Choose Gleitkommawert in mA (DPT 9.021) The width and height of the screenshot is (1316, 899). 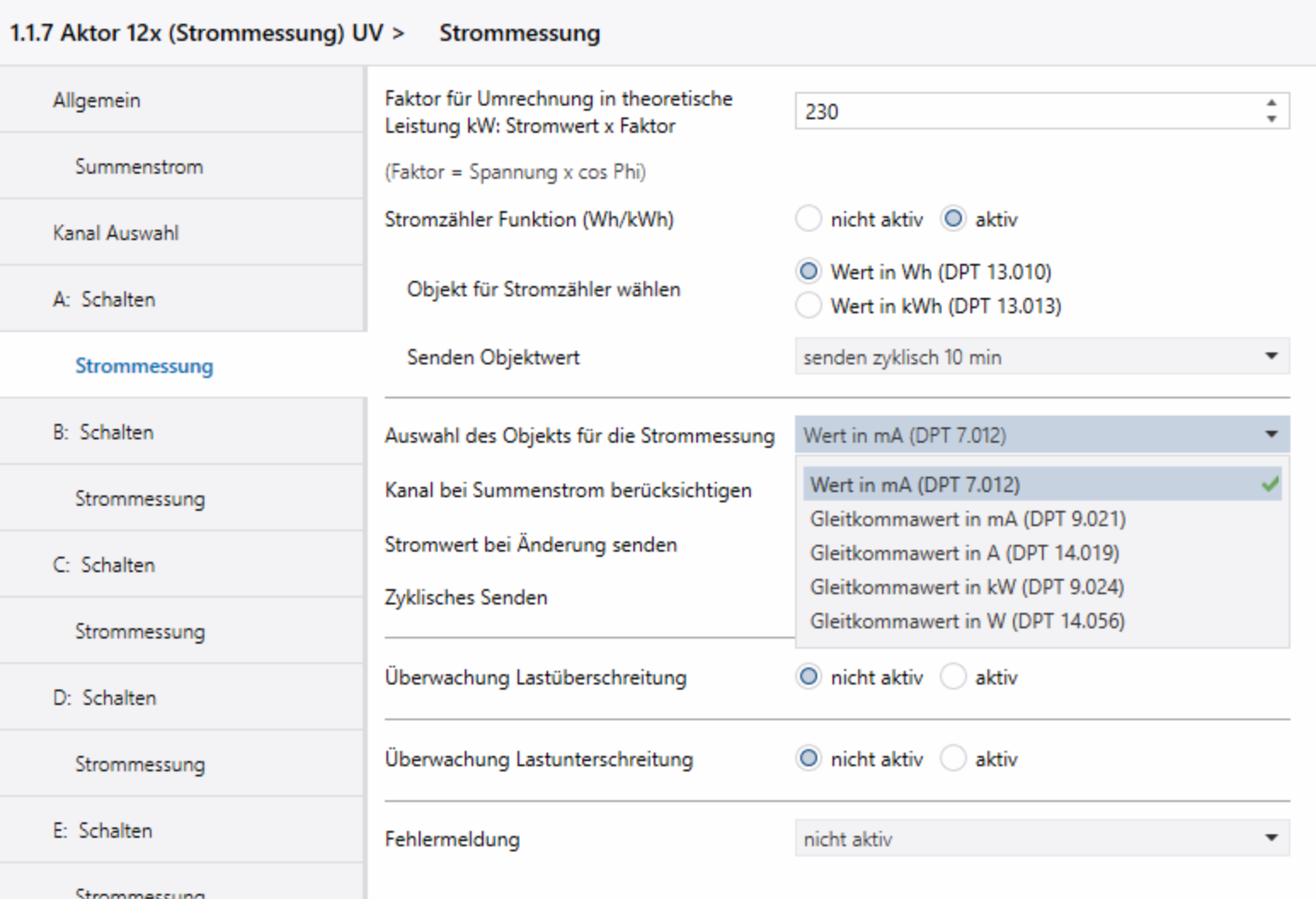968,518
